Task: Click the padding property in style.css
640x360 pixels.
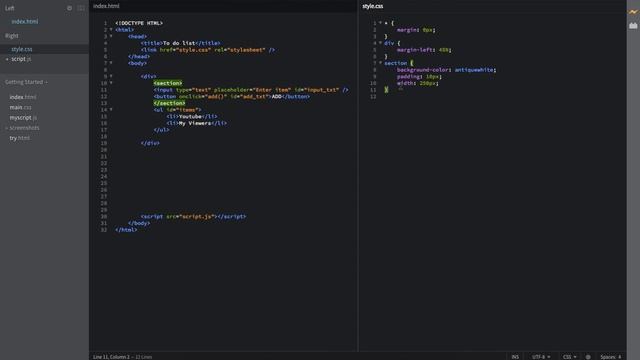Action: tap(408, 76)
